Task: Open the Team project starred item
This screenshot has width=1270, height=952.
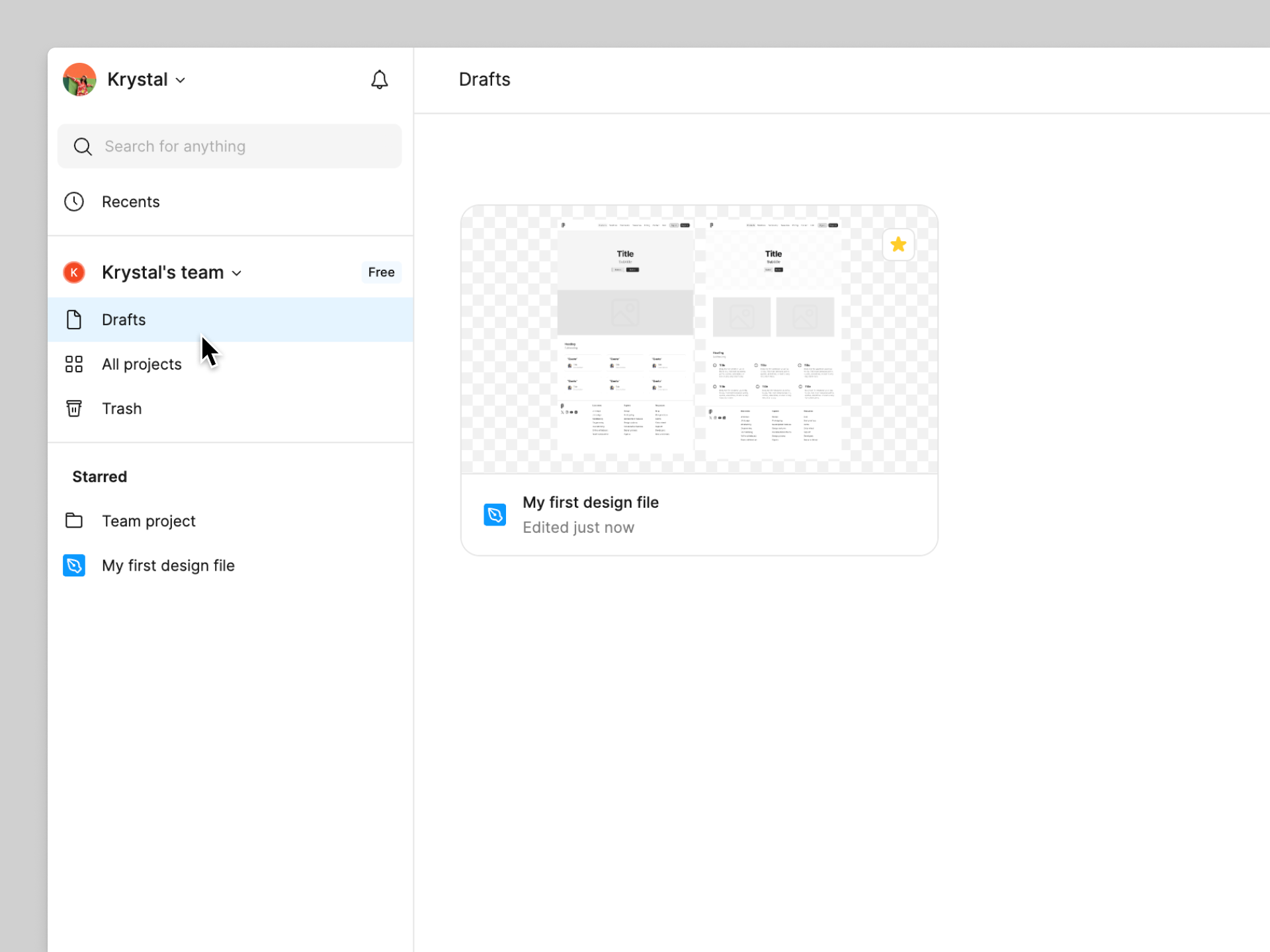Action: [149, 521]
